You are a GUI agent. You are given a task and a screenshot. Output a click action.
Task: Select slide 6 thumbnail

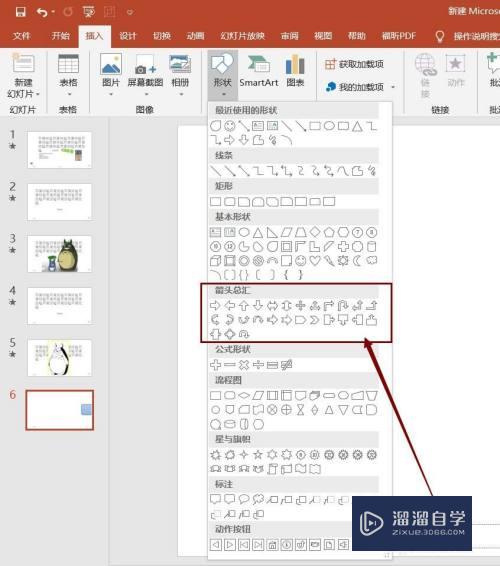tap(60, 410)
